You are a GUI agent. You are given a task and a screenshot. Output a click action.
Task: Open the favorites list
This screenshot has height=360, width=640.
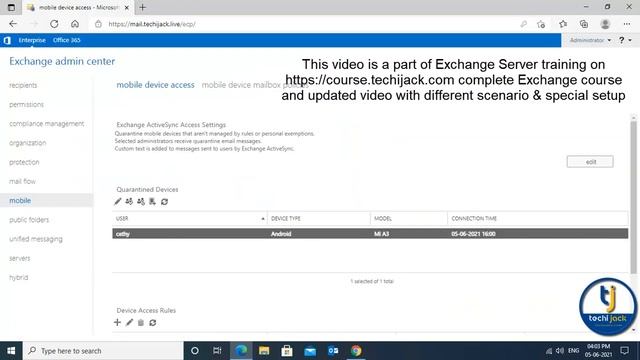click(x=563, y=24)
